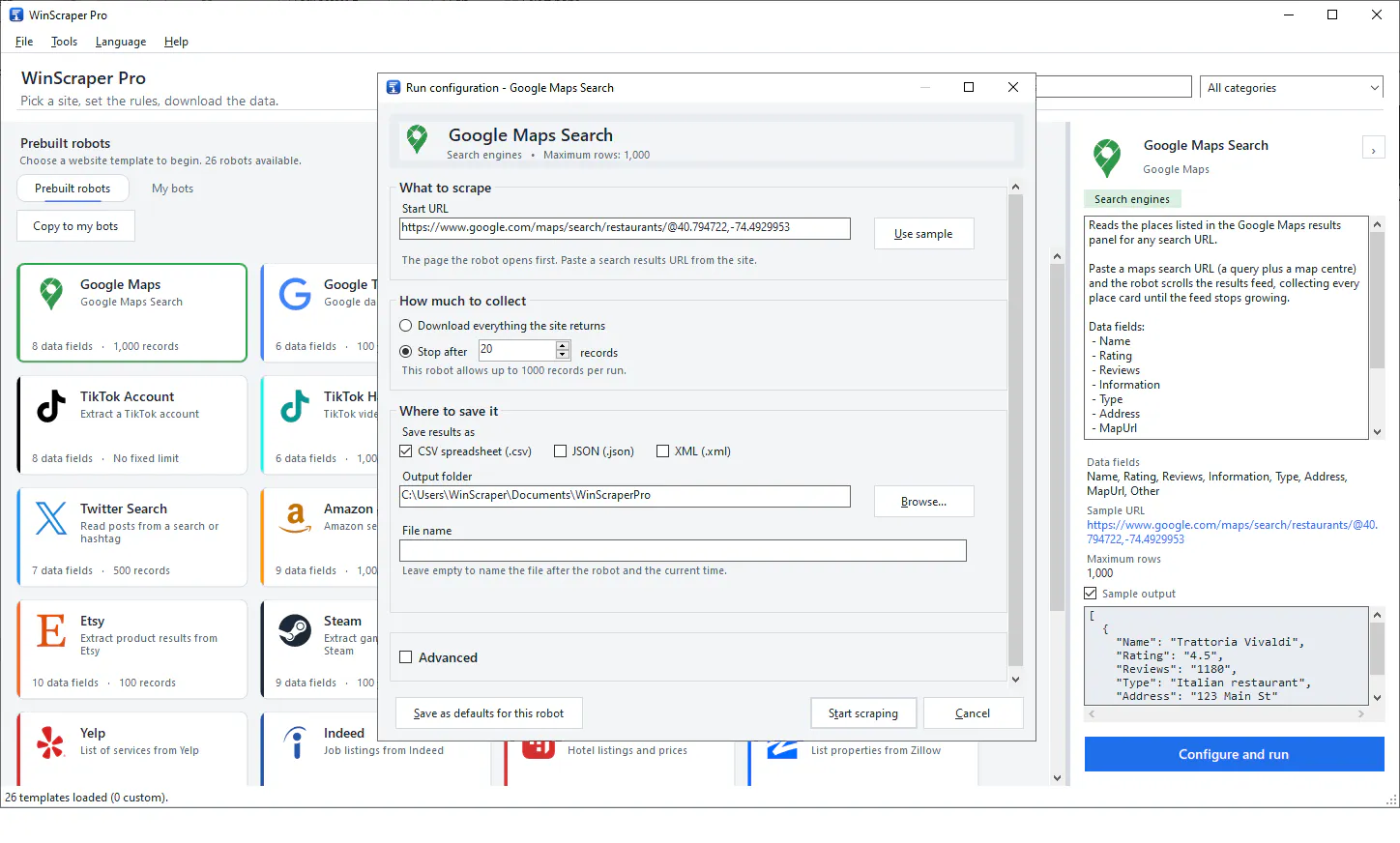
Task: Enable the XML (.xml) output checkbox
Action: click(662, 451)
